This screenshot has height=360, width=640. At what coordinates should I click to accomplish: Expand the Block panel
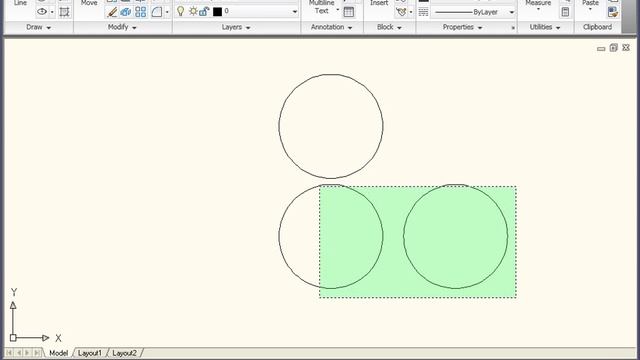tap(389, 27)
